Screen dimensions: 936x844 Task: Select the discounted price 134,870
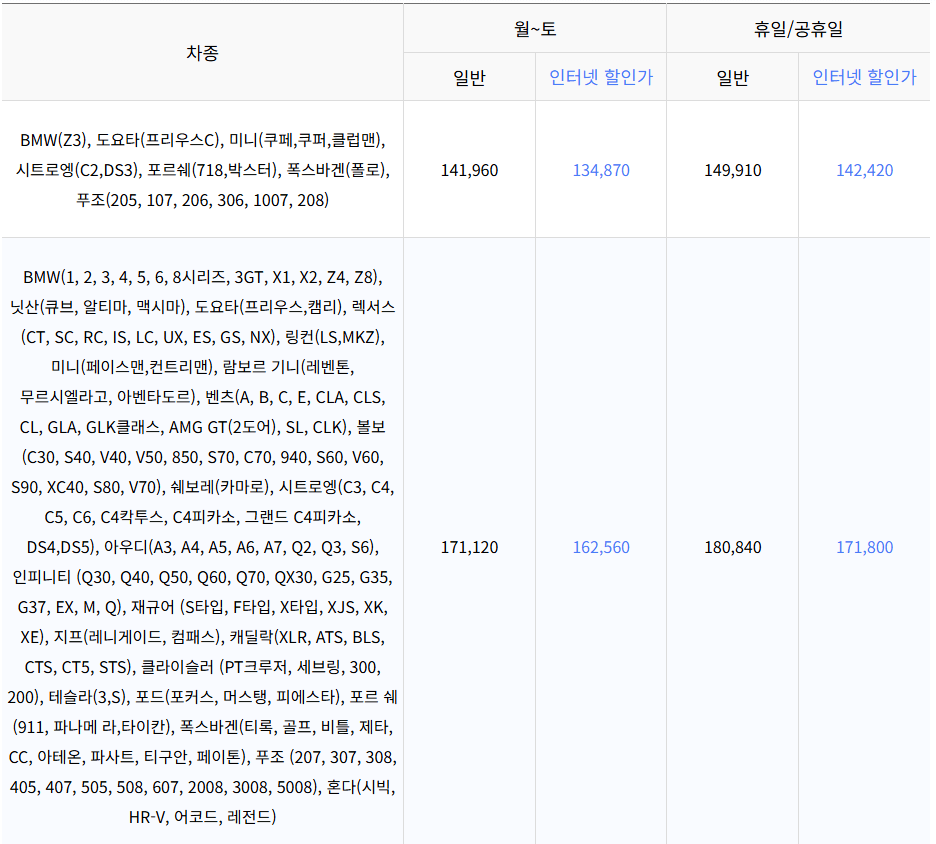click(x=600, y=170)
